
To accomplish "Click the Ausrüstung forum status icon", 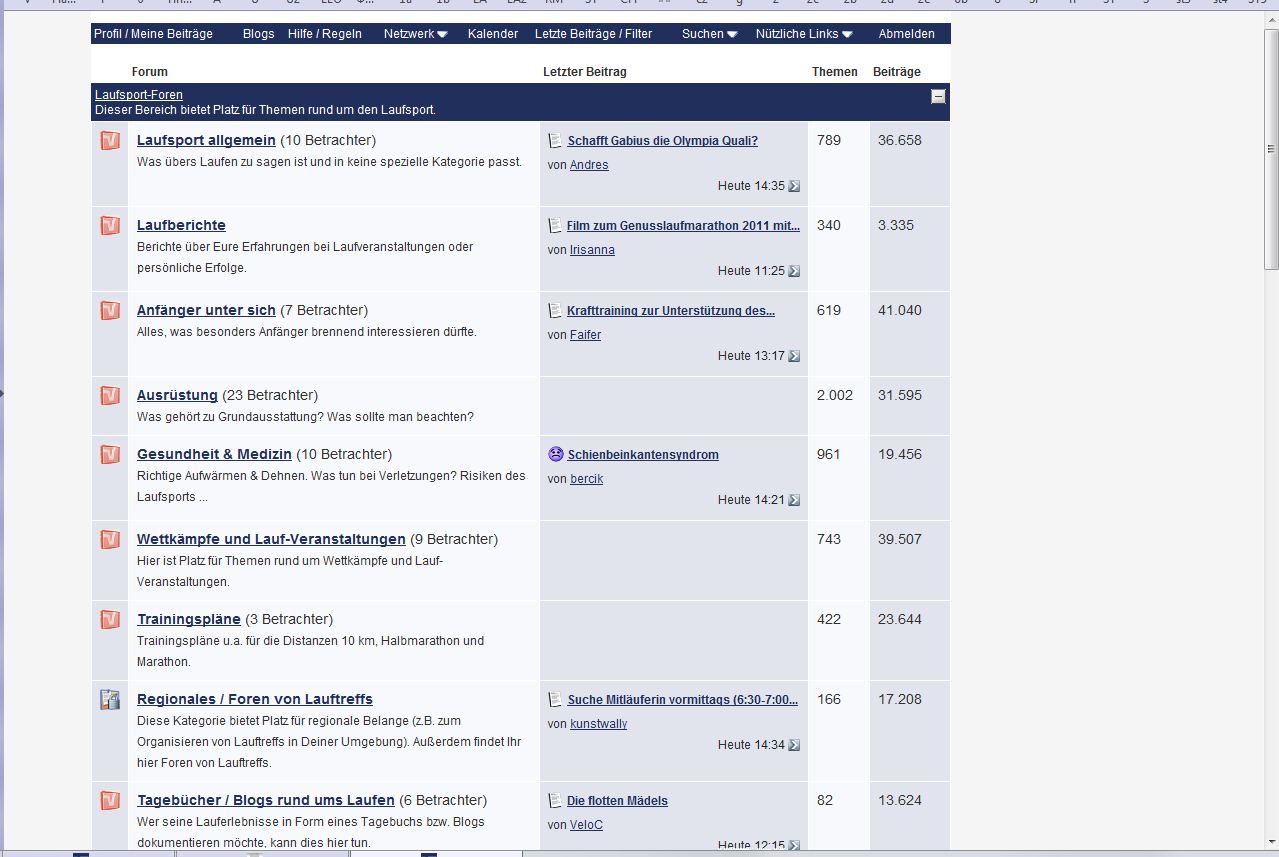I will click(x=110, y=396).
